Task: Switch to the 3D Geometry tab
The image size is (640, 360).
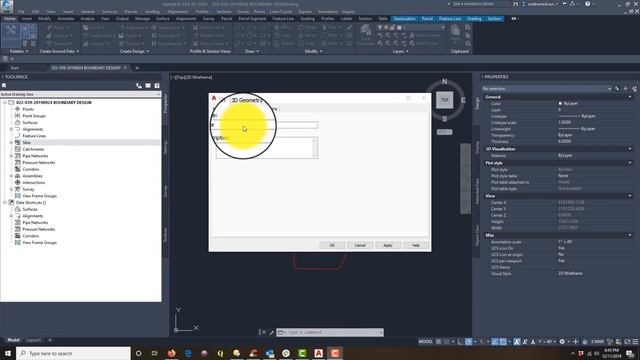Action: pyautogui.click(x=247, y=100)
